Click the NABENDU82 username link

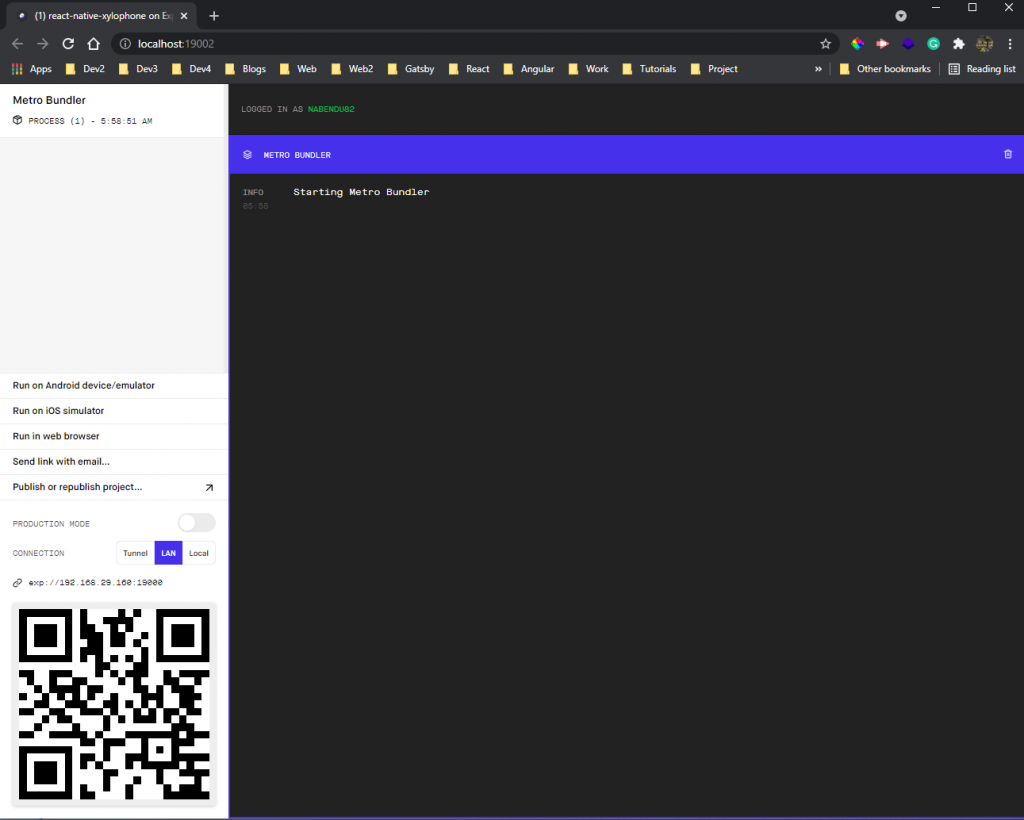click(x=331, y=109)
